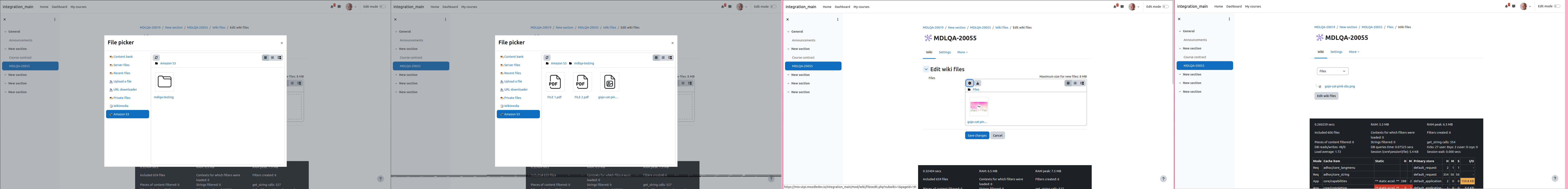Screen dimensions: 1568x189
Task: Close the File picker that lists the PDF files
Action: [x=673, y=43]
